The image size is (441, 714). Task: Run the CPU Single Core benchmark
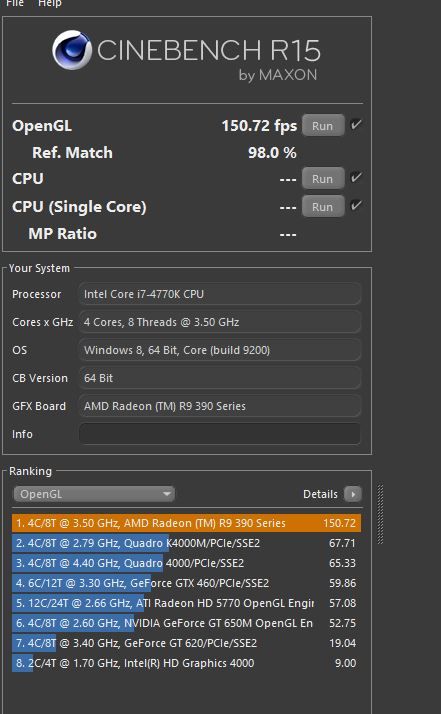pos(323,207)
